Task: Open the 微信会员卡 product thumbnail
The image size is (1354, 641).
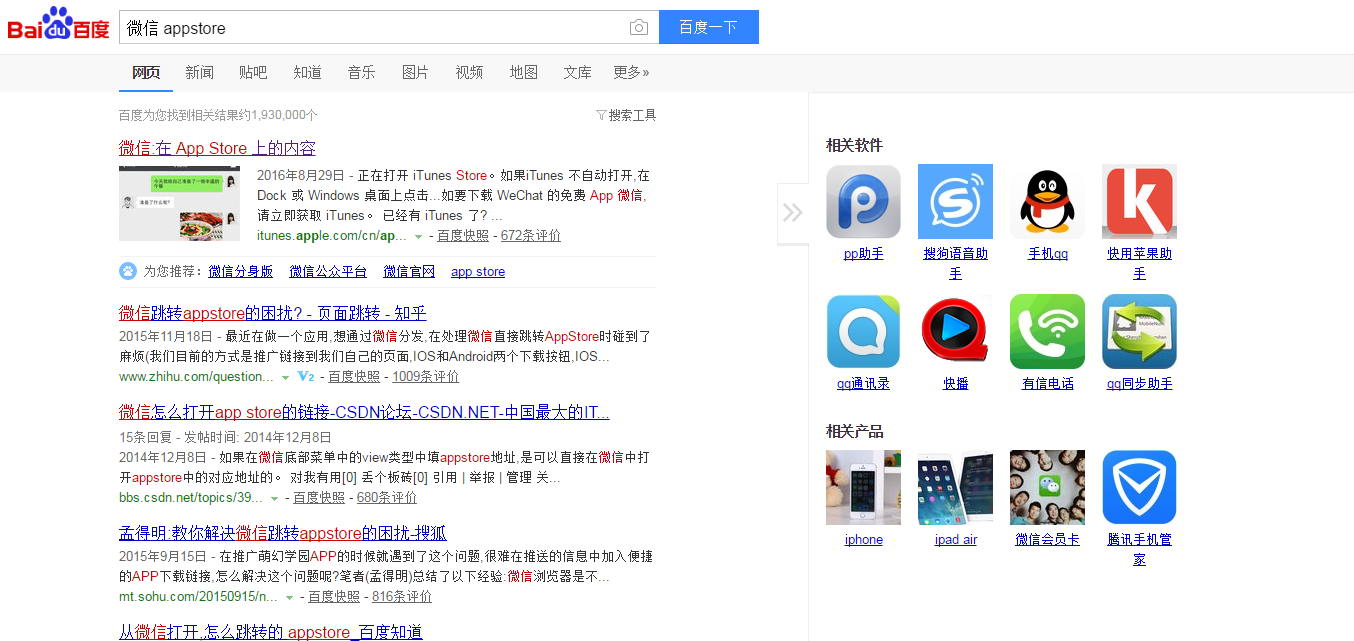Action: click(x=1047, y=487)
